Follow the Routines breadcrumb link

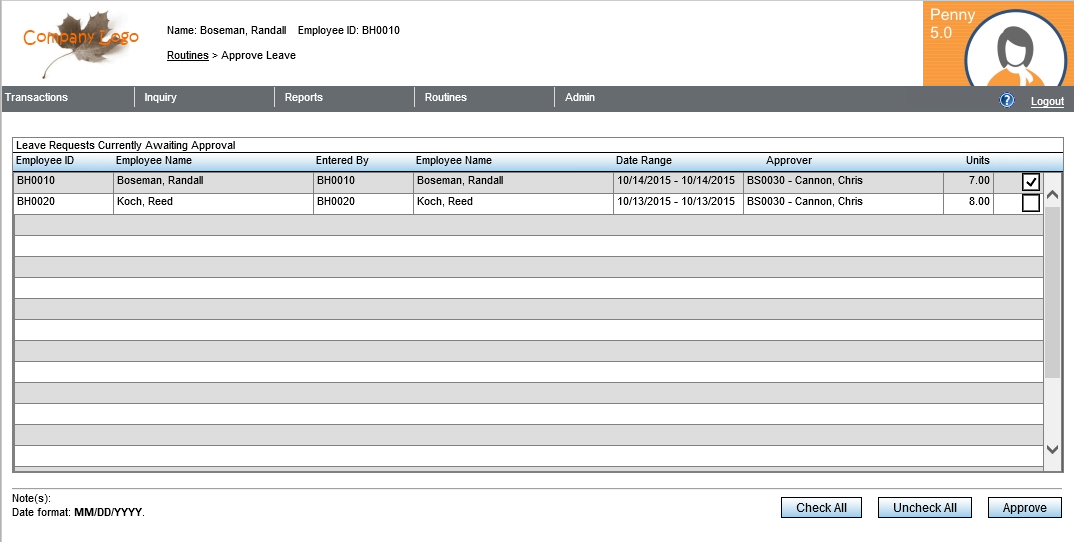[x=187, y=56]
